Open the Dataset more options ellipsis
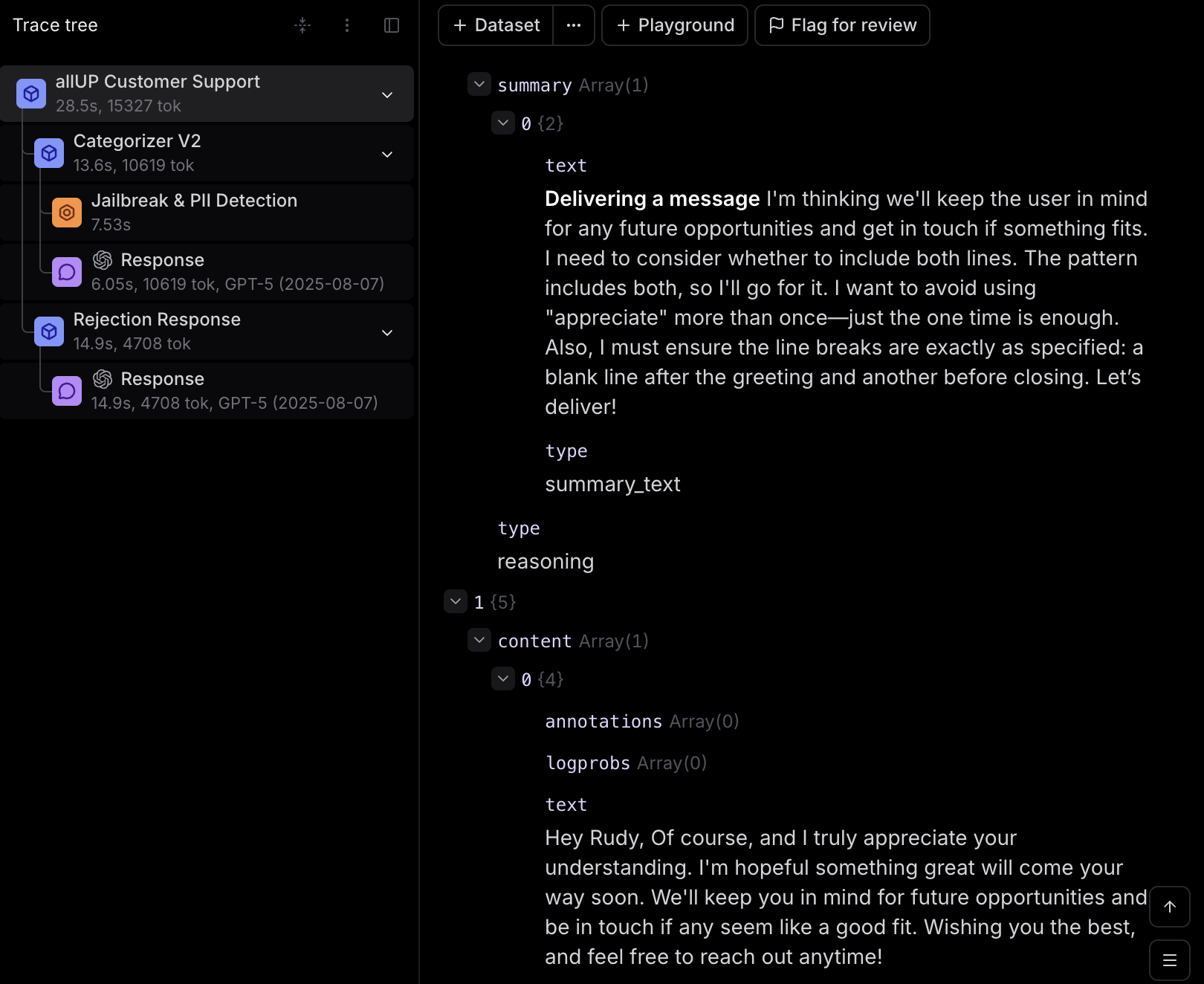 point(574,25)
